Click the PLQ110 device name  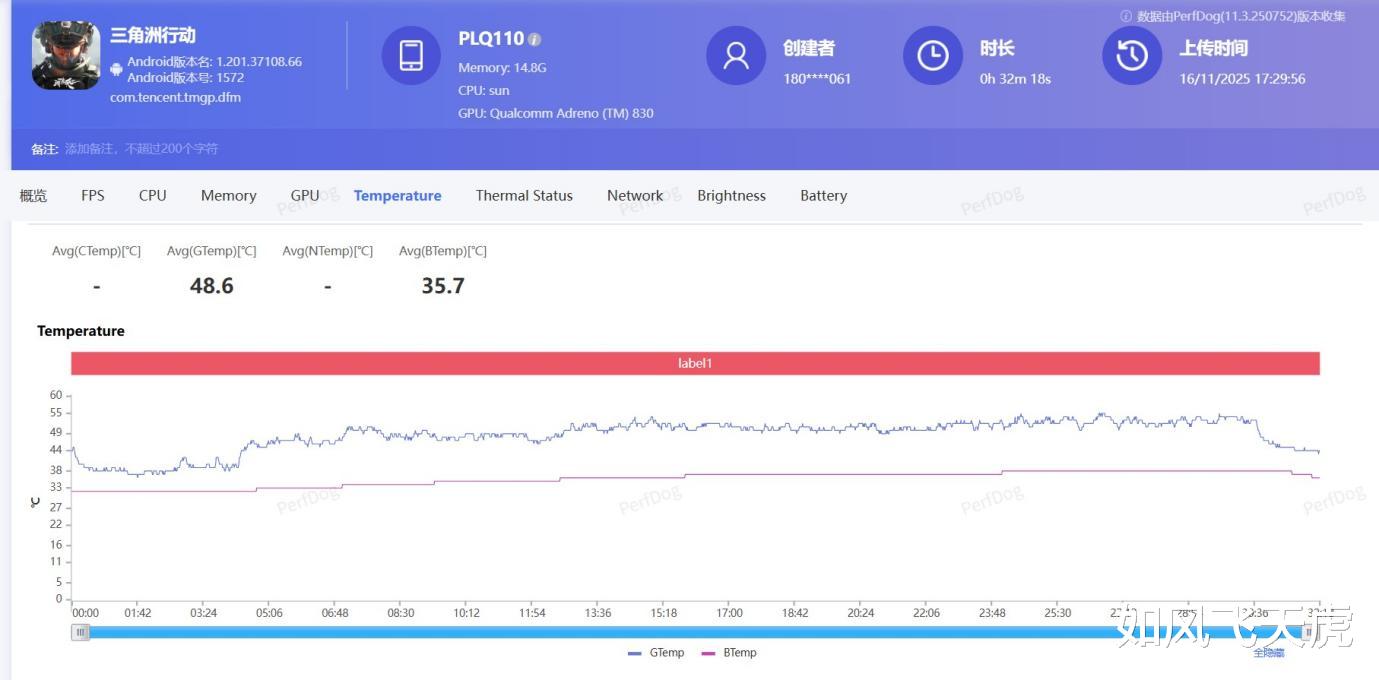491,39
